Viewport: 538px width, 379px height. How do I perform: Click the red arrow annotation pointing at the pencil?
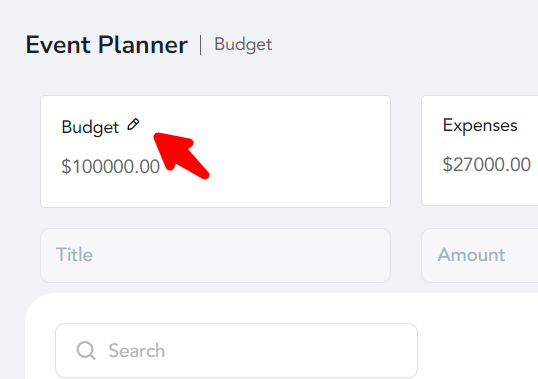coord(181,156)
